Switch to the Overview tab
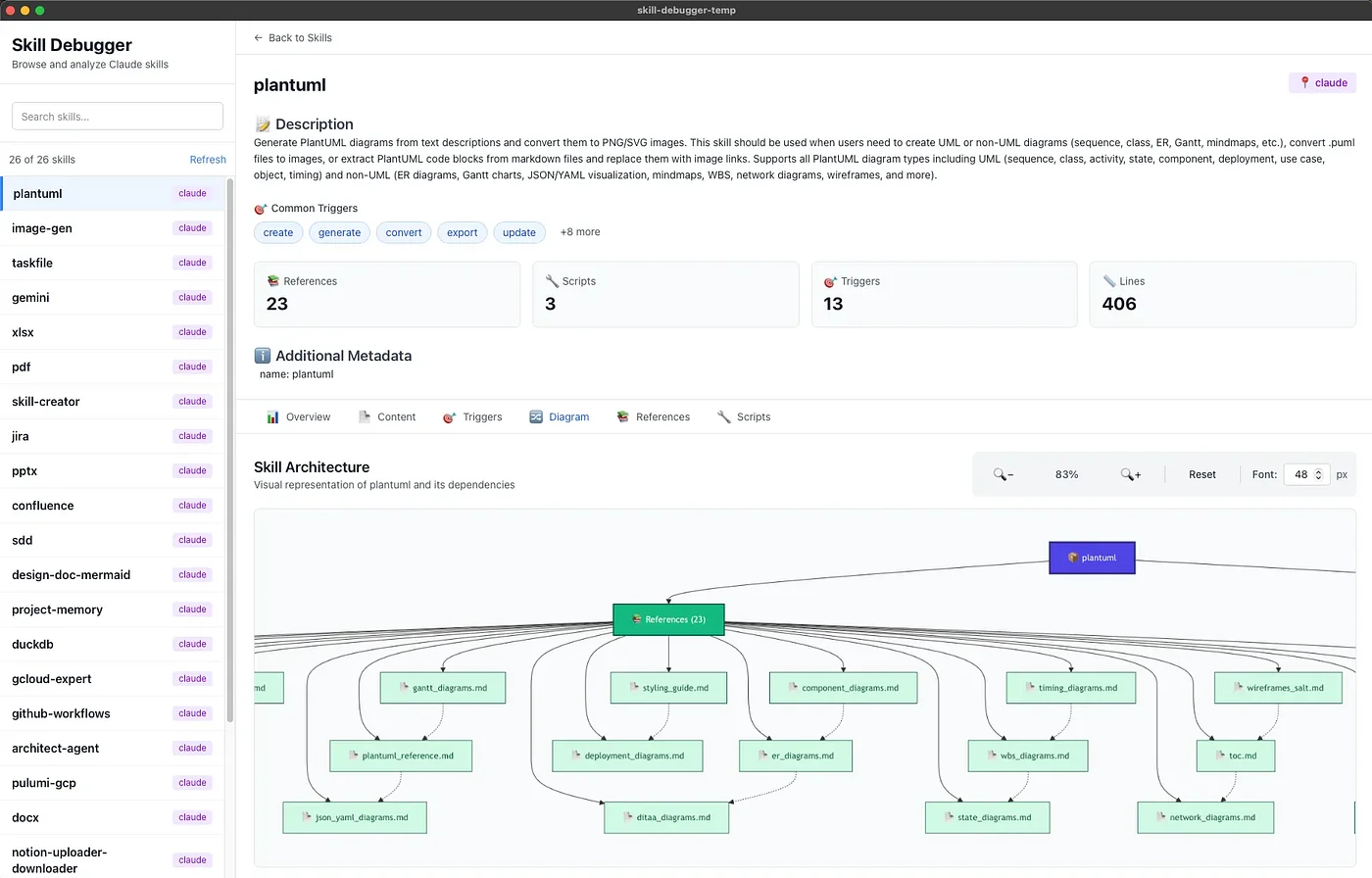 tap(299, 417)
